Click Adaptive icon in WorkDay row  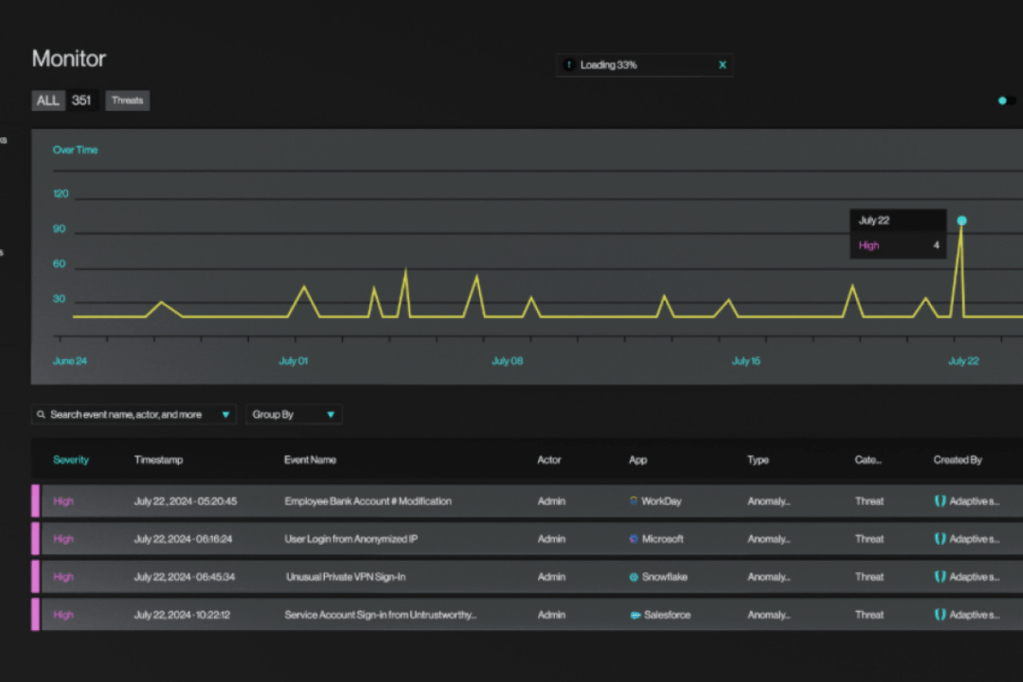[x=939, y=501]
